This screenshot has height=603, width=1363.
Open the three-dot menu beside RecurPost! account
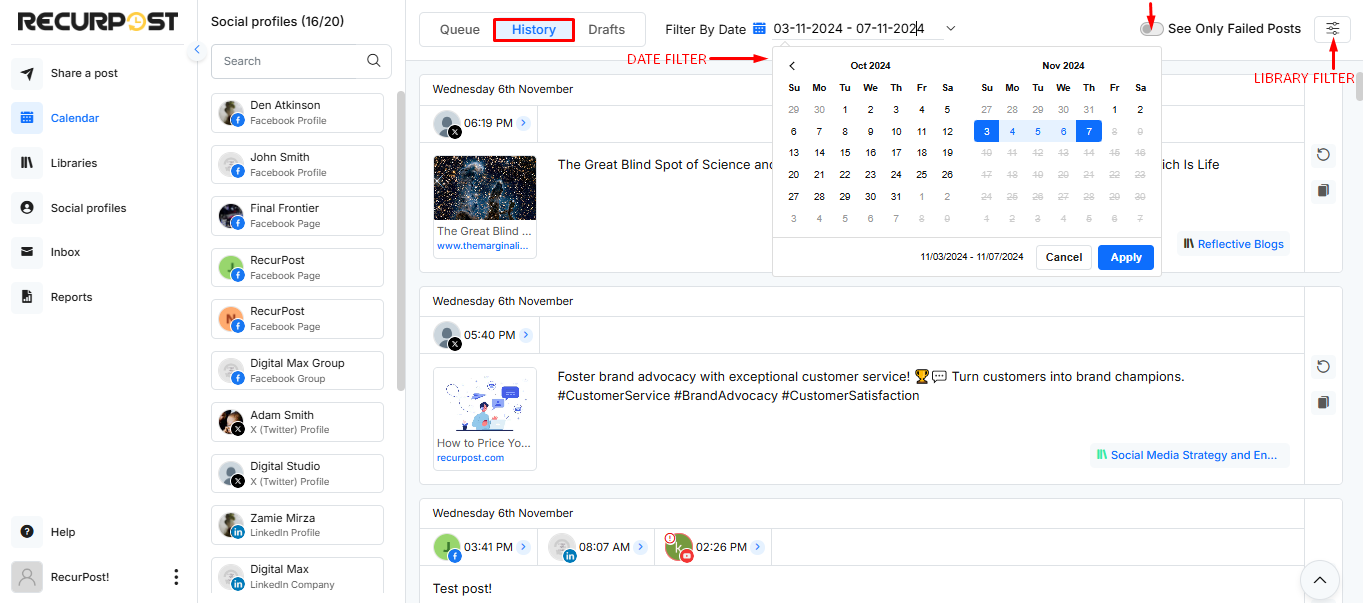point(176,577)
